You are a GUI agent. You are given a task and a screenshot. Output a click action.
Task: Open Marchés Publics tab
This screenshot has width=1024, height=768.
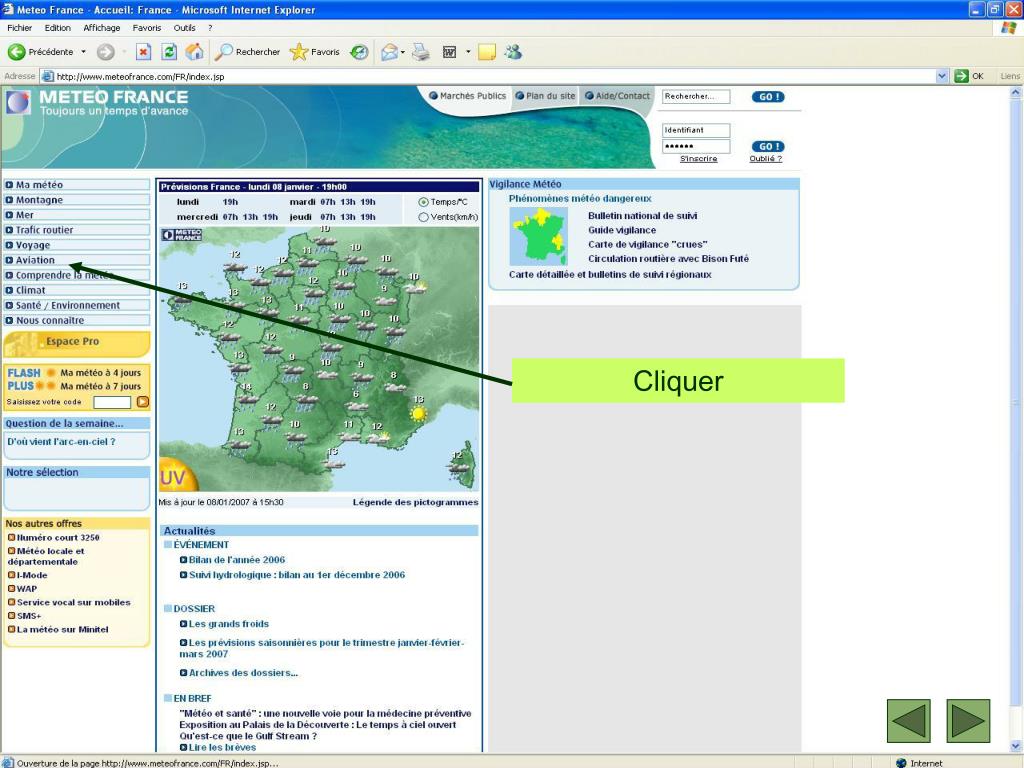468,96
